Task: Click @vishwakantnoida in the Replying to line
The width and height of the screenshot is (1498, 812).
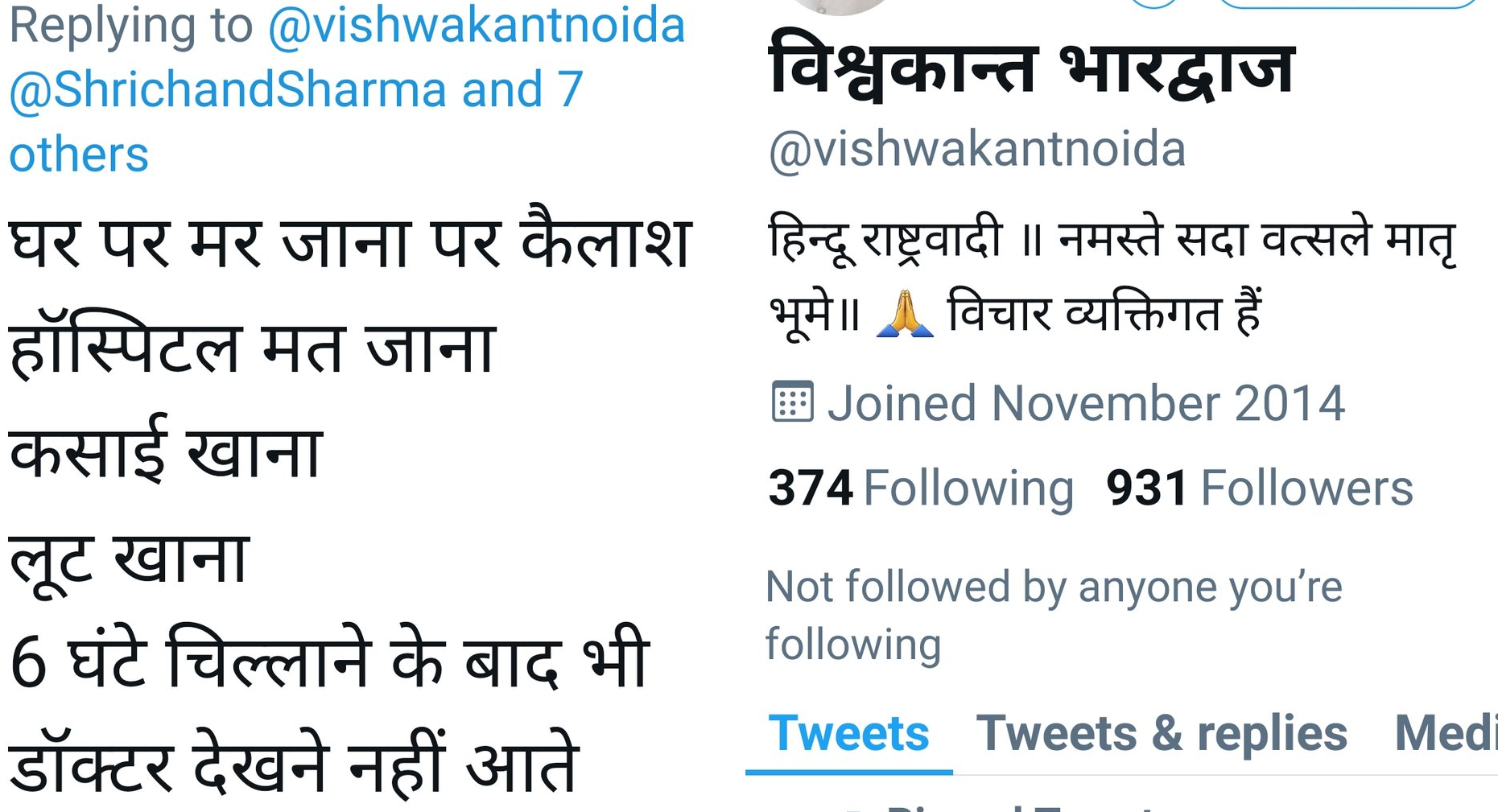Action: click(x=476, y=25)
